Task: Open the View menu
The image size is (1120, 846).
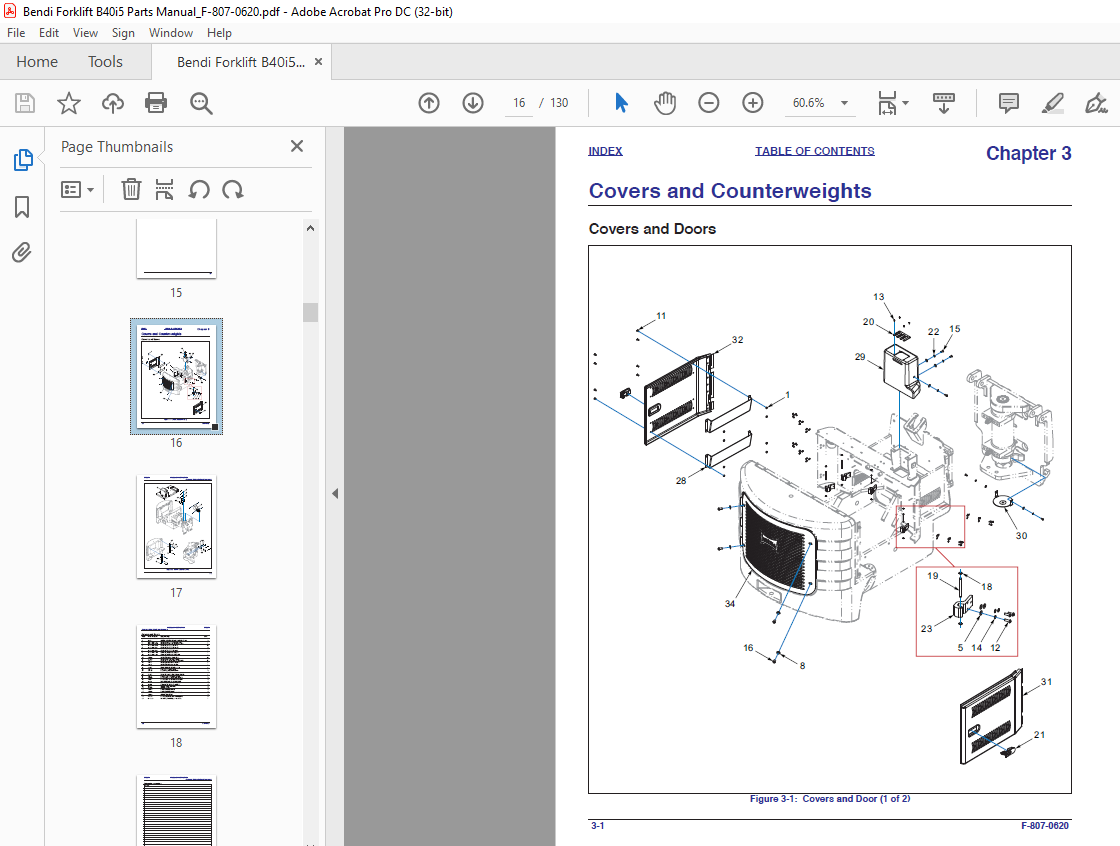Action: 85,33
